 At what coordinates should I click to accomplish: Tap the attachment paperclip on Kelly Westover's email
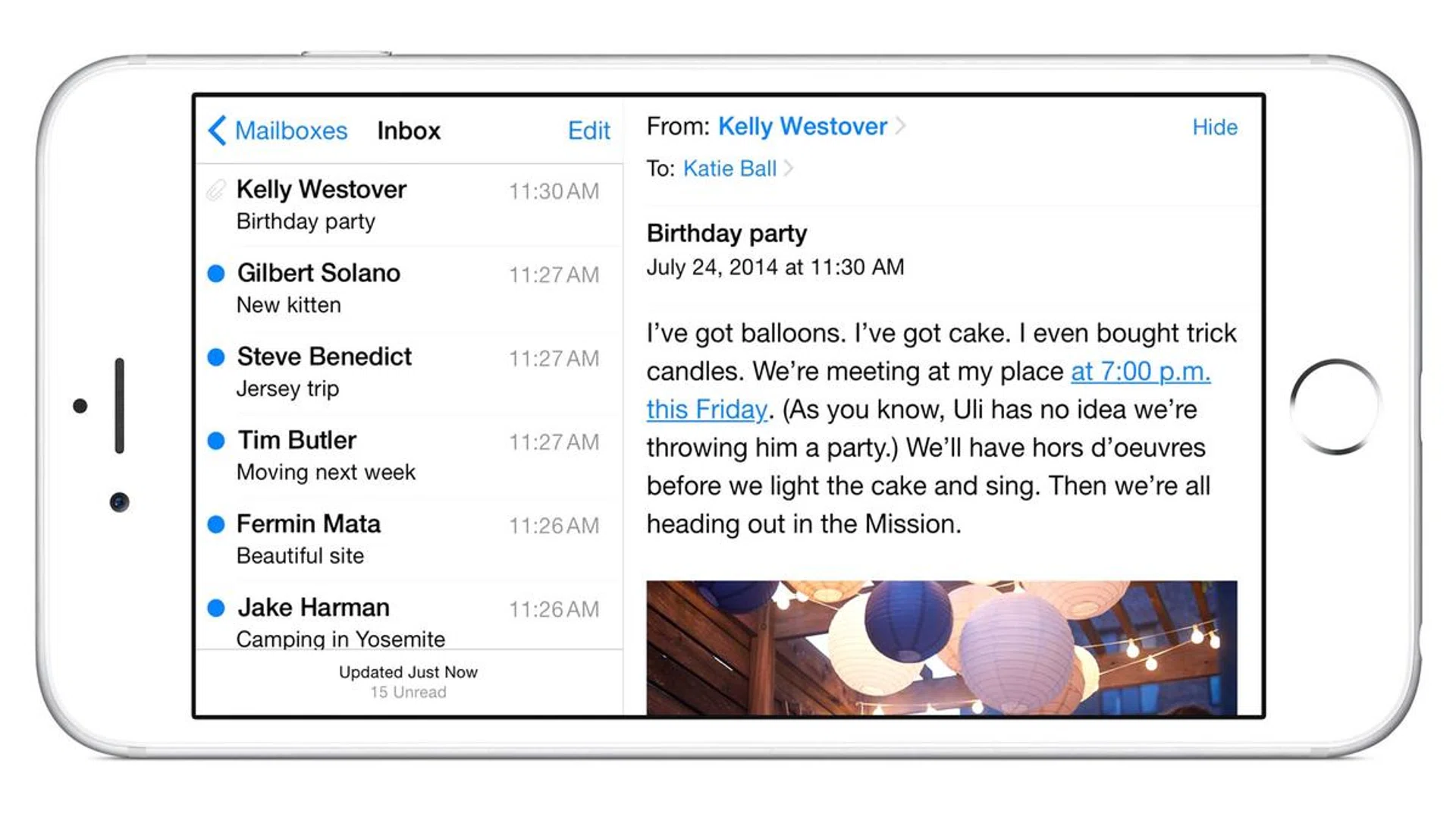pos(216,190)
